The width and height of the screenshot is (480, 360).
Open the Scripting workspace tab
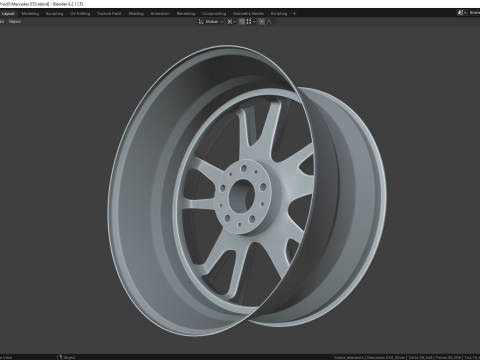[279, 14]
